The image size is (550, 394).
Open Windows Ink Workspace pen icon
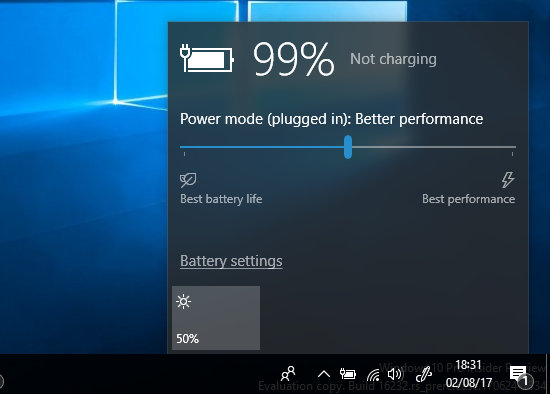tap(423, 374)
